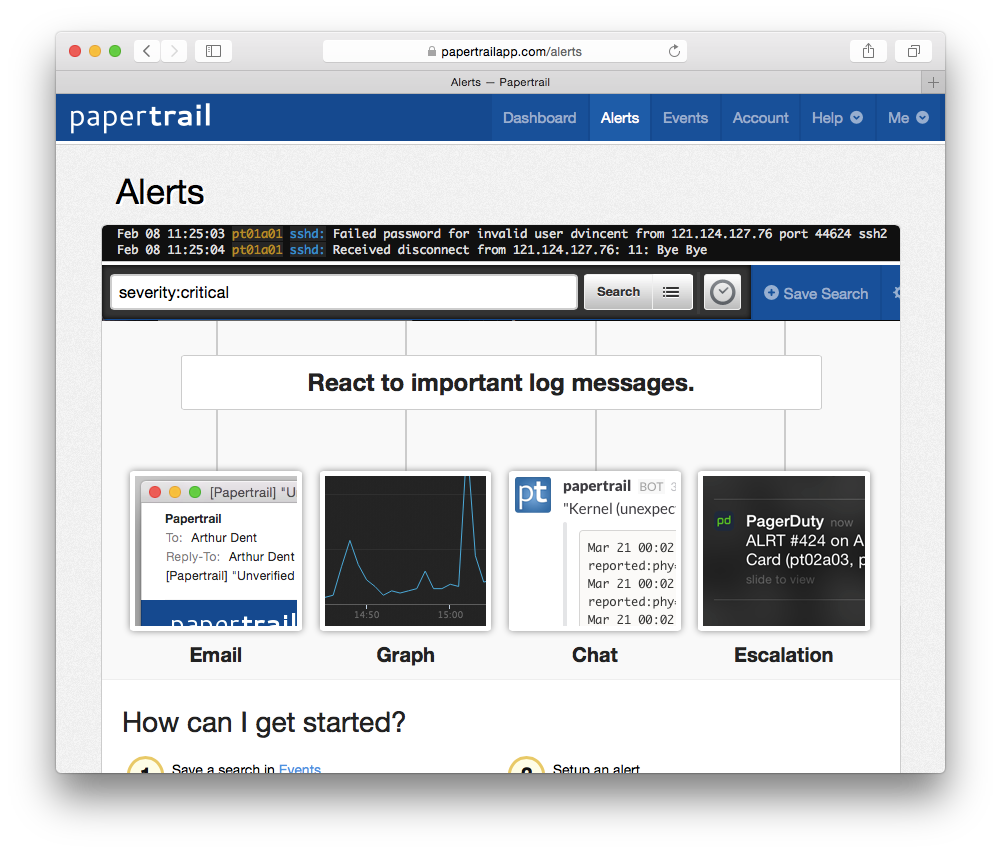Click the 'Failed password for invalid user' log line

502,234
